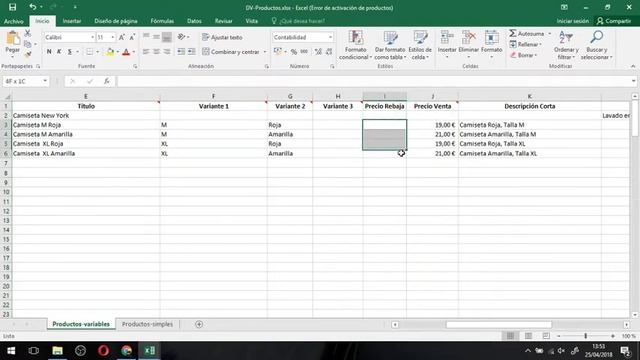Open the Calibri font name dropdown

click(92, 37)
